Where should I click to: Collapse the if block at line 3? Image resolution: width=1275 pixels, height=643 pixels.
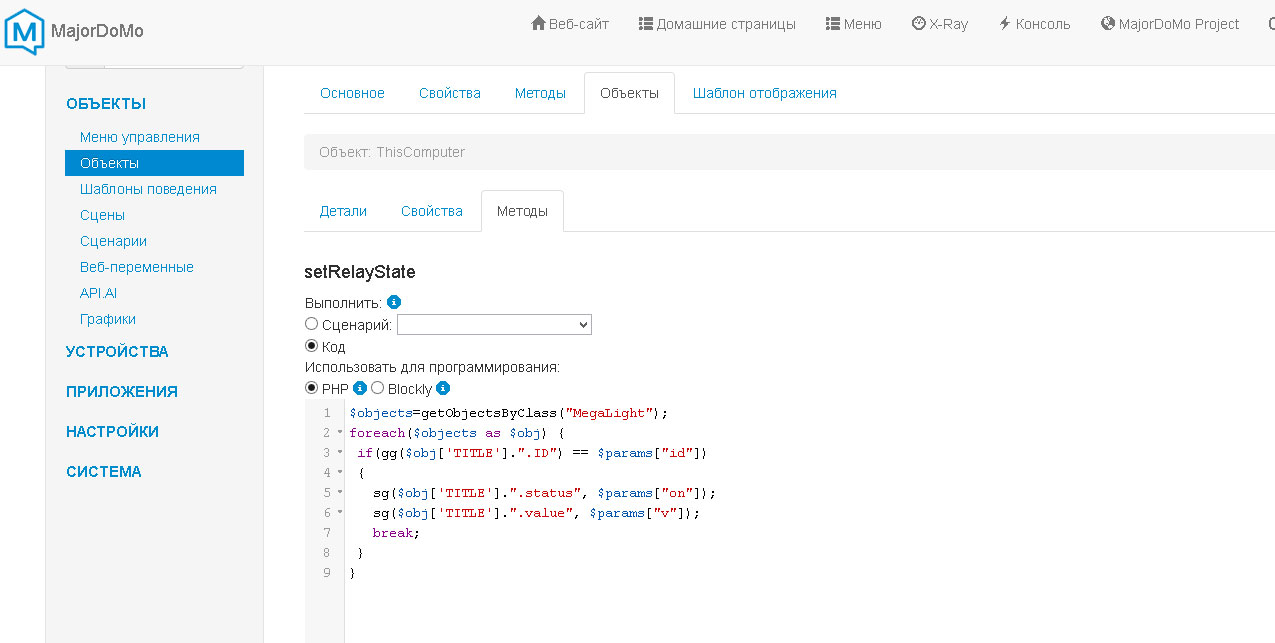click(x=340, y=453)
